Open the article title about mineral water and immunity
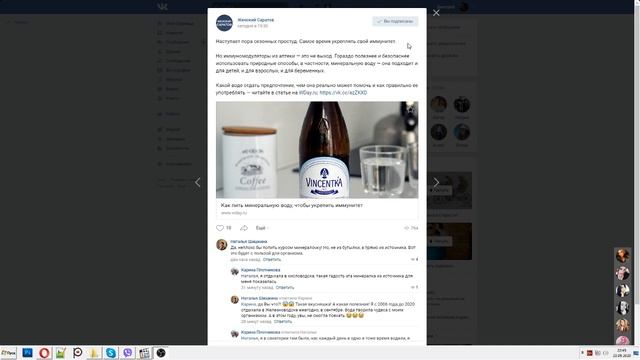640x360 pixels. (x=291, y=205)
